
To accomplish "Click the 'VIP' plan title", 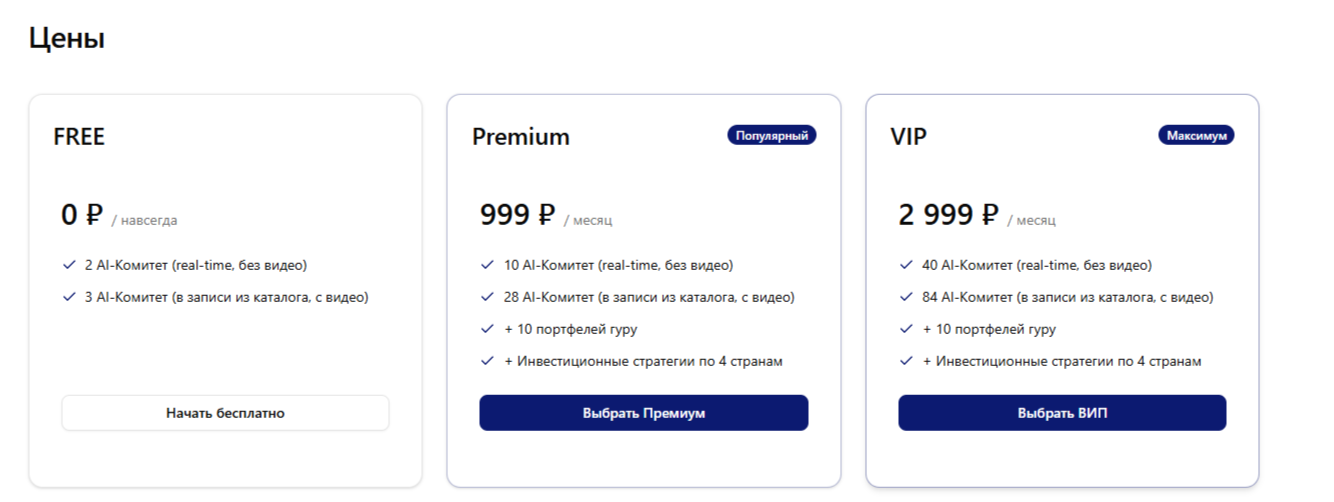I will pos(909,137).
